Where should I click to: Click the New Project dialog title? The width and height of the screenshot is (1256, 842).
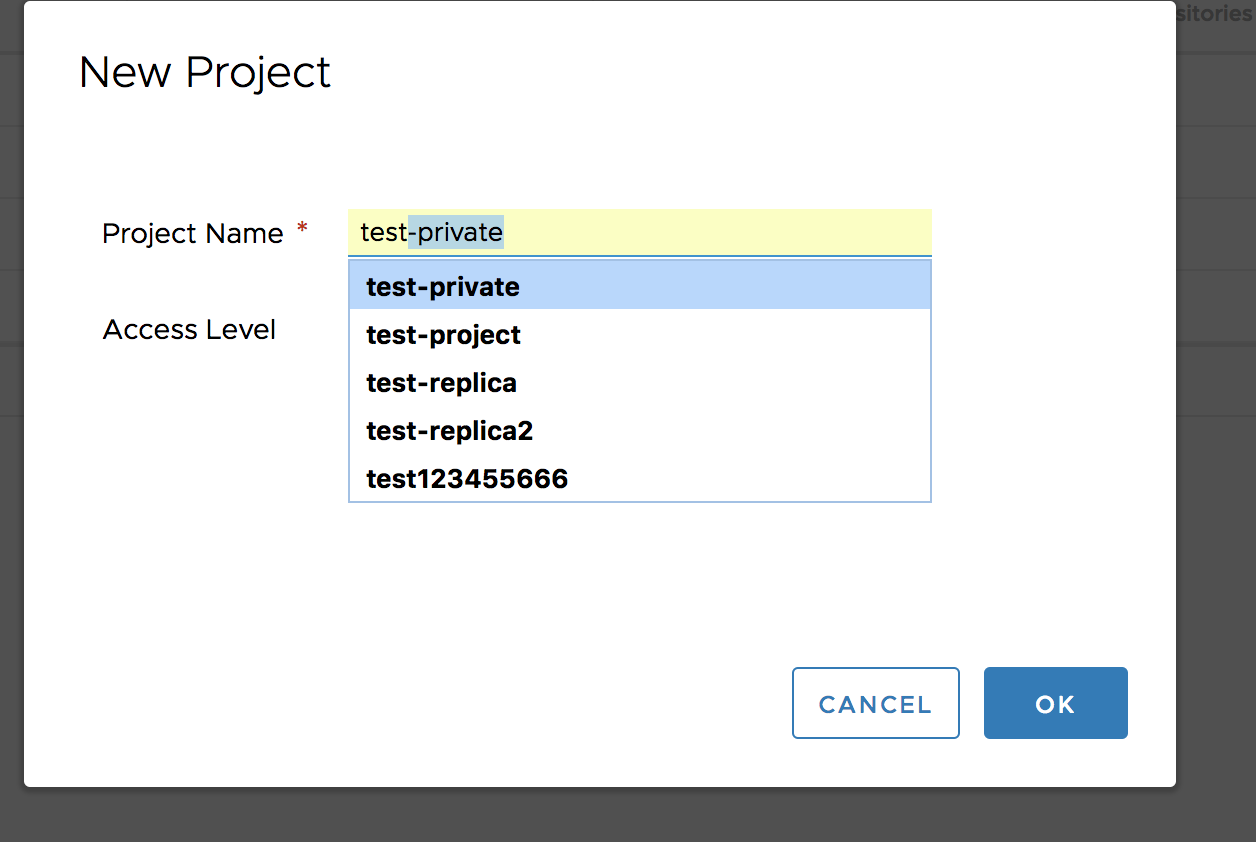click(x=204, y=71)
